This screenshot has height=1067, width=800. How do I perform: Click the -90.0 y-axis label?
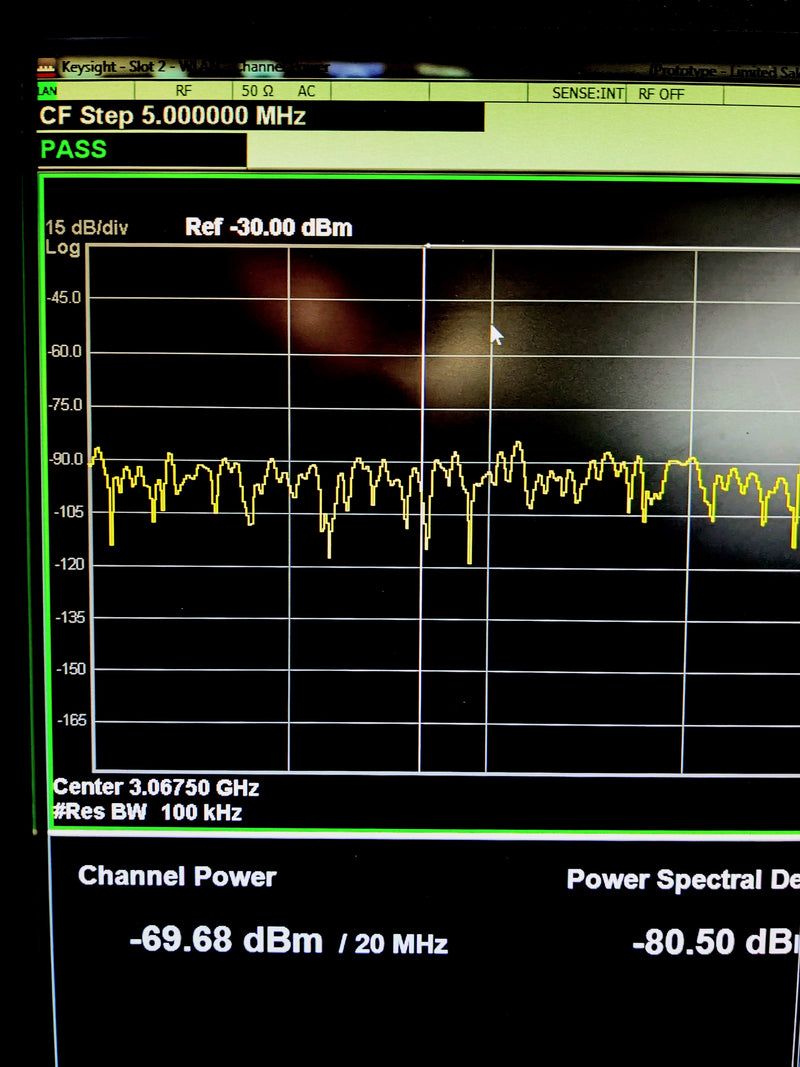[x=65, y=459]
